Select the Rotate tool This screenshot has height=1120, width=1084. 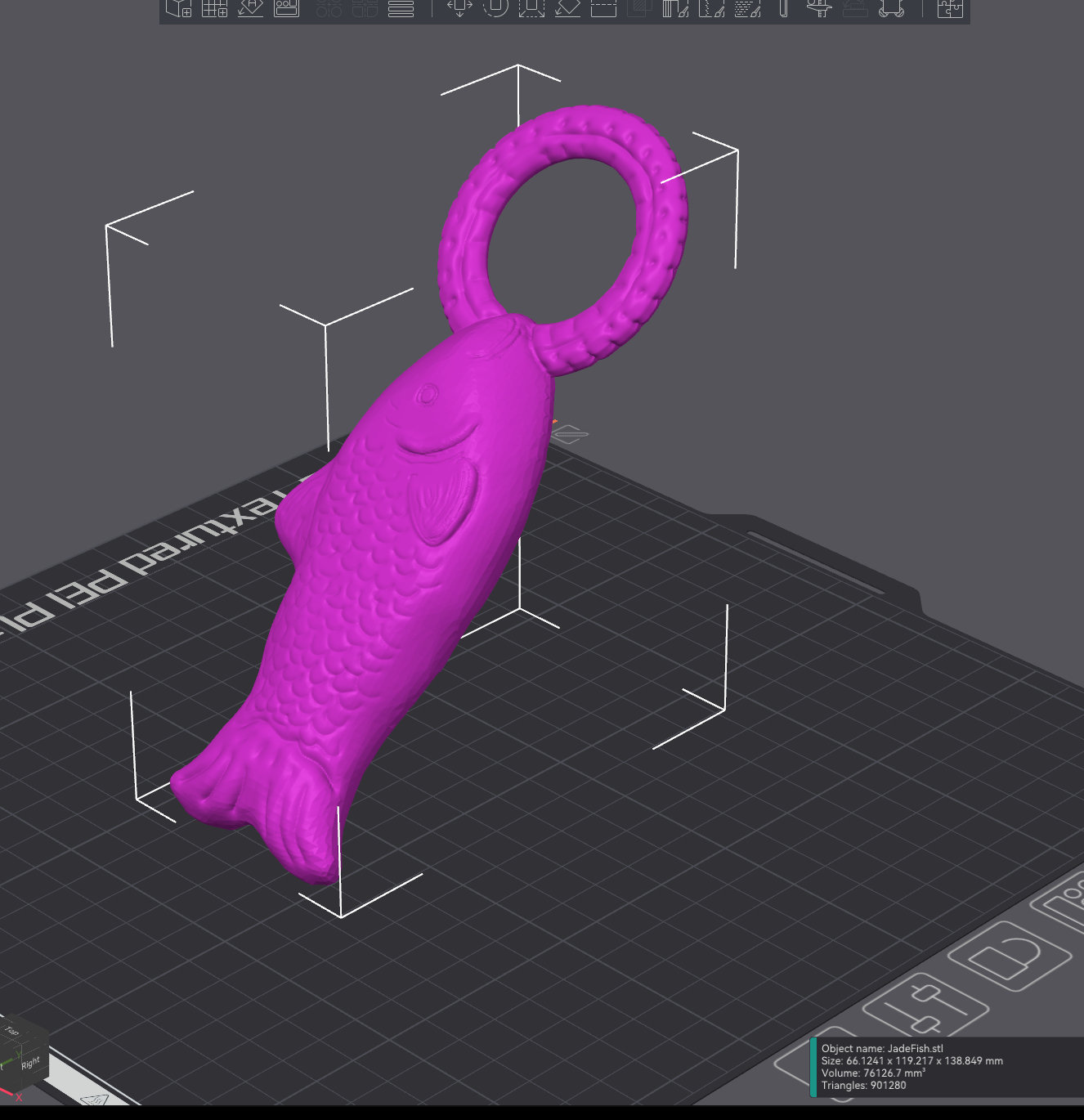pos(495,8)
